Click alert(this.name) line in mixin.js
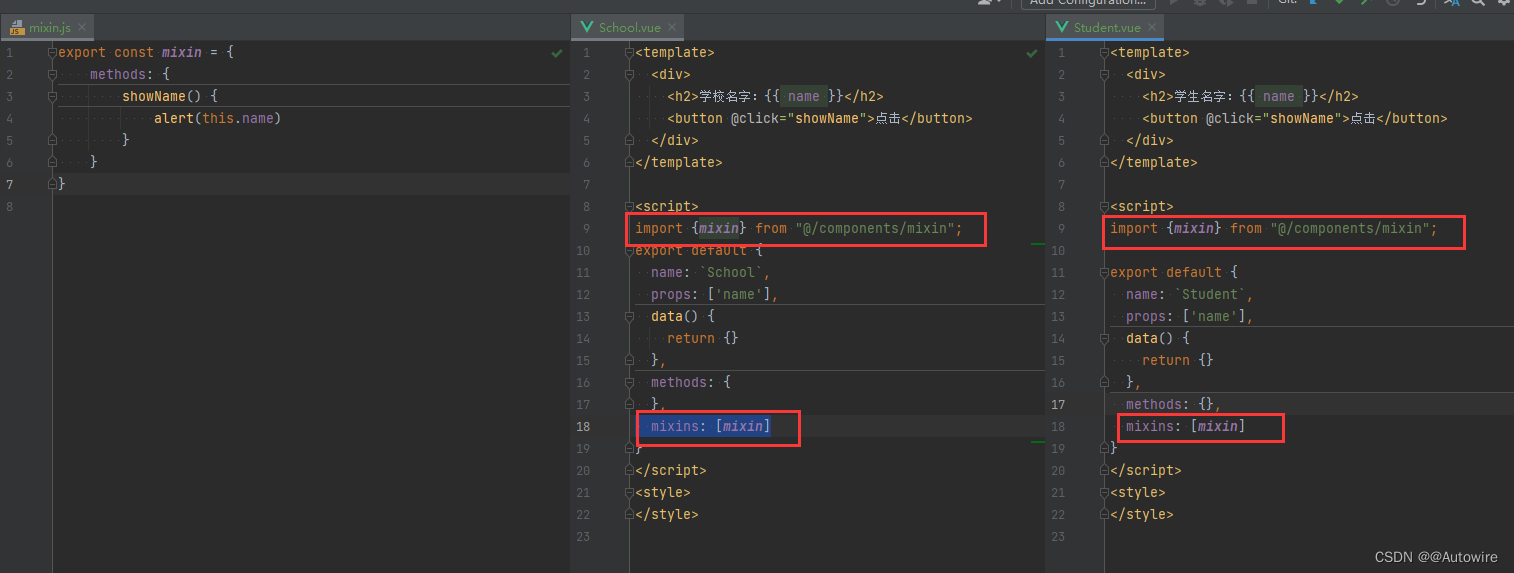This screenshot has height=573, width=1514. point(217,118)
